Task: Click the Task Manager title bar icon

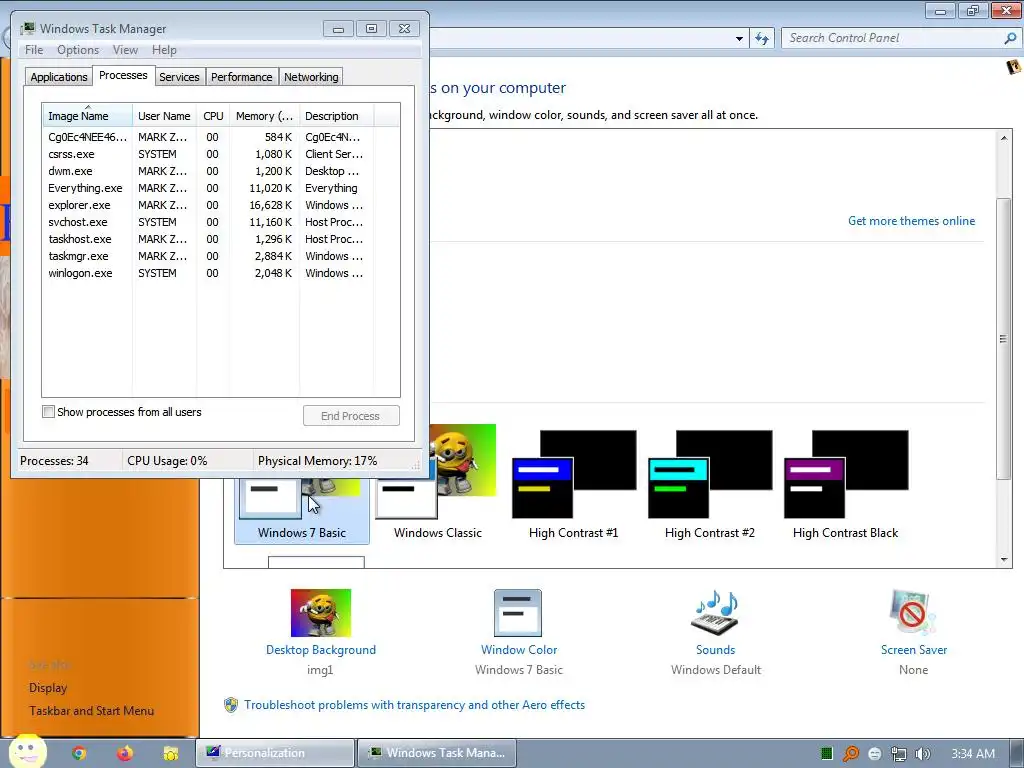Action: click(27, 28)
